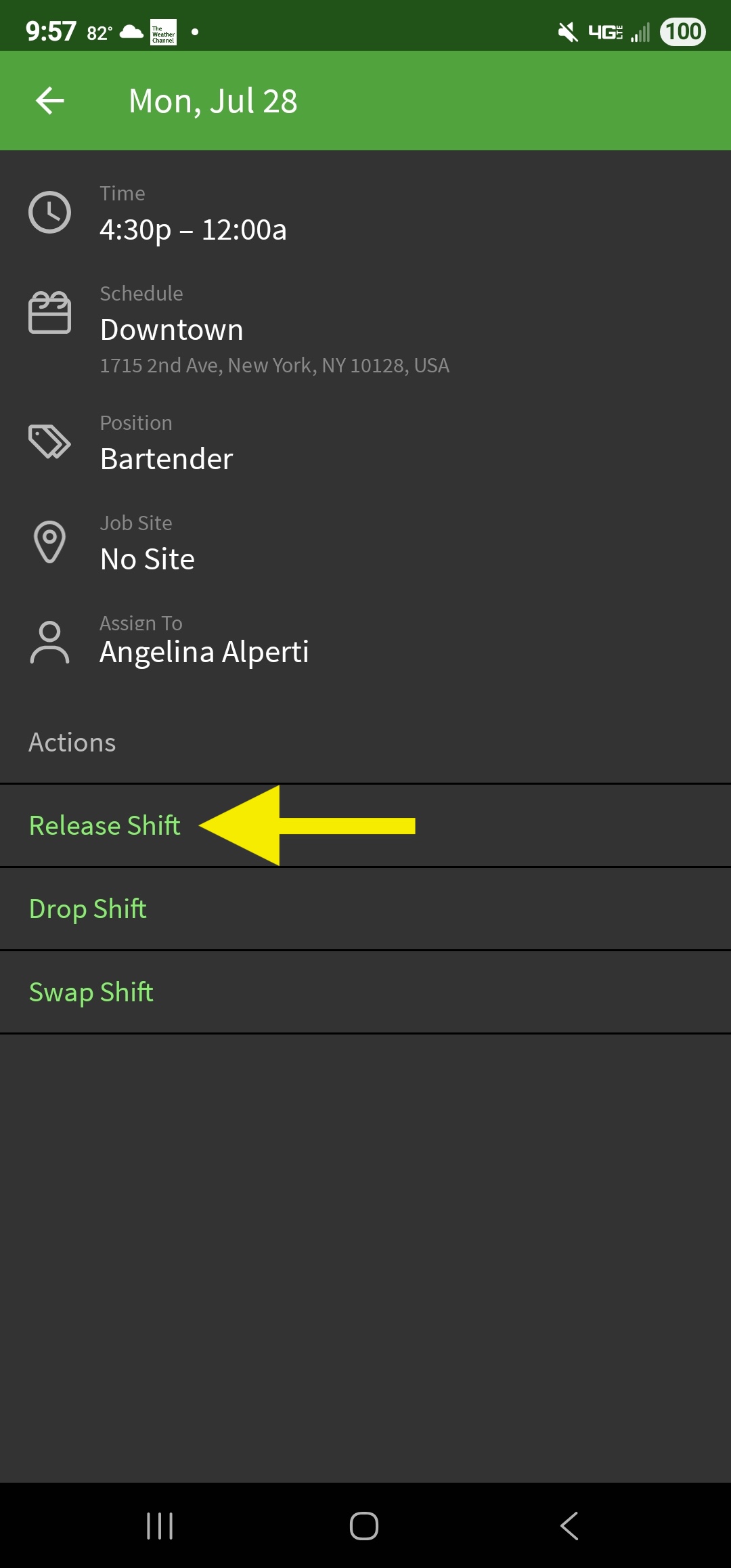Tap the 1715 2nd Ave address text
The image size is (731, 1568).
click(274, 366)
